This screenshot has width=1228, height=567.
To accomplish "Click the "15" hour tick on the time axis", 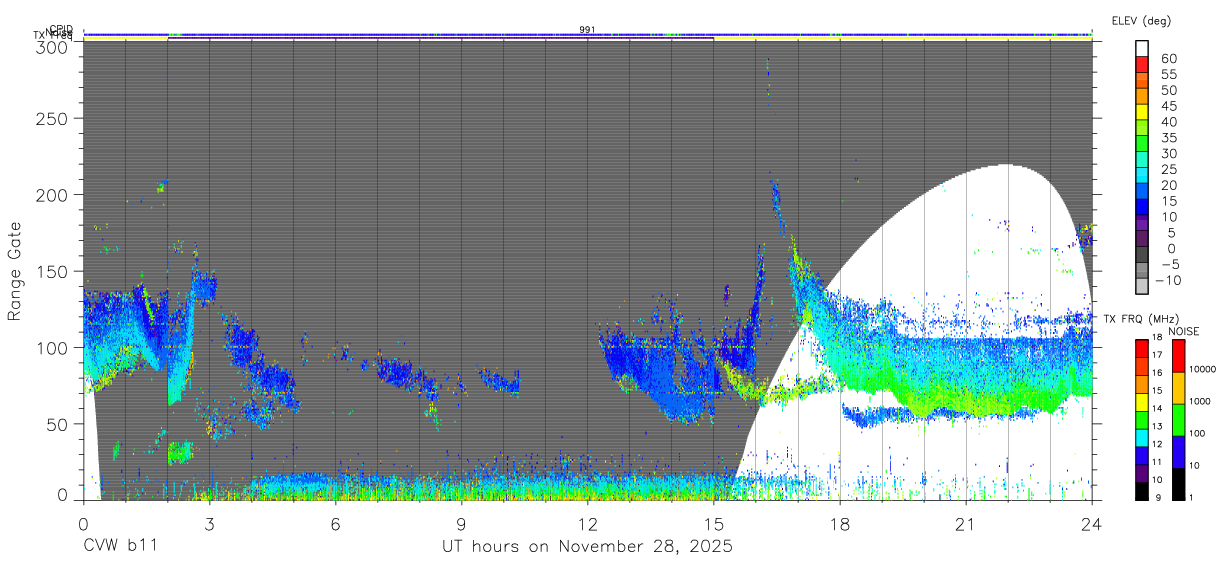I will [x=714, y=523].
